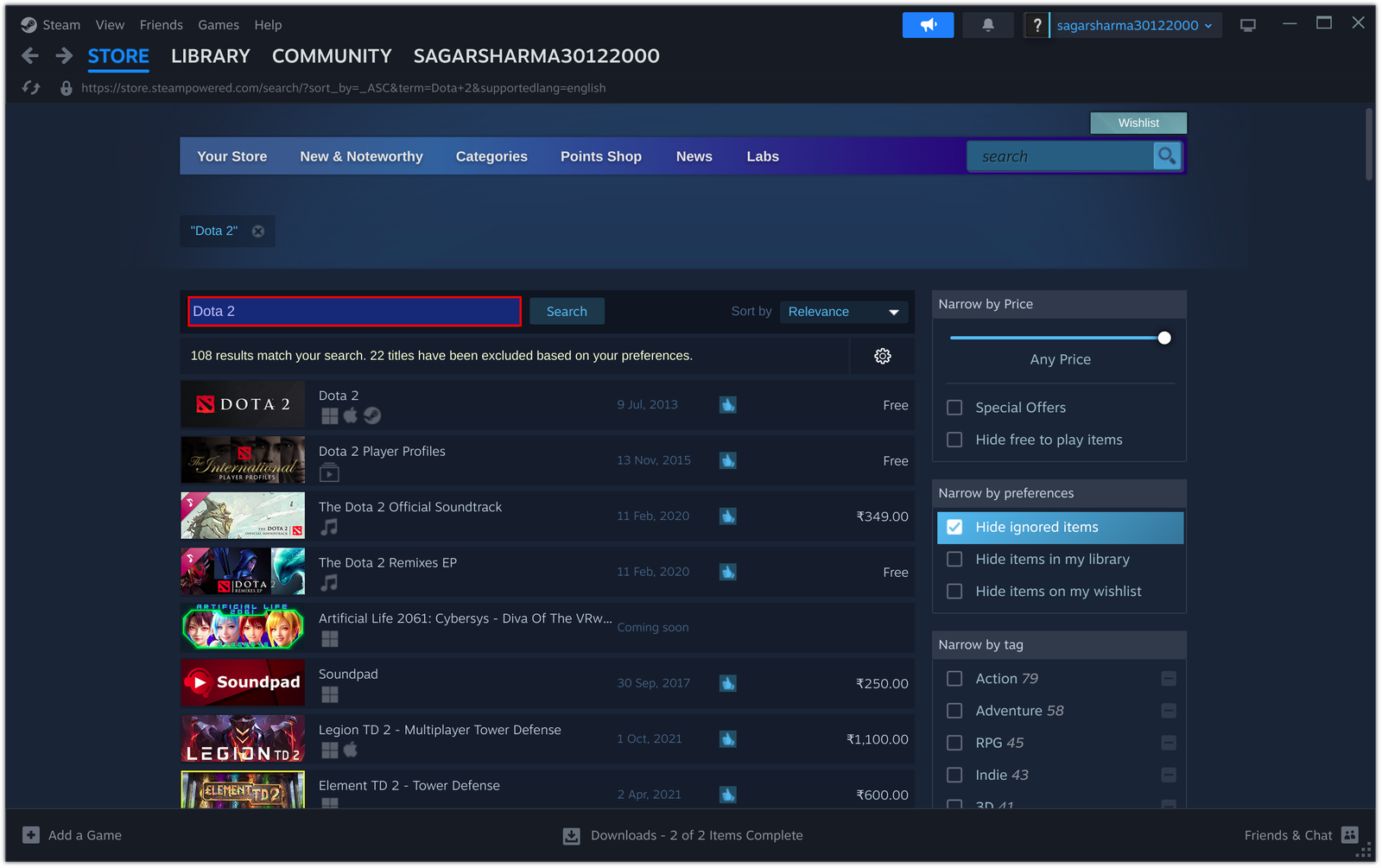Check the Special Offers filter
Screen dimensions: 1382x868
pos(954,407)
